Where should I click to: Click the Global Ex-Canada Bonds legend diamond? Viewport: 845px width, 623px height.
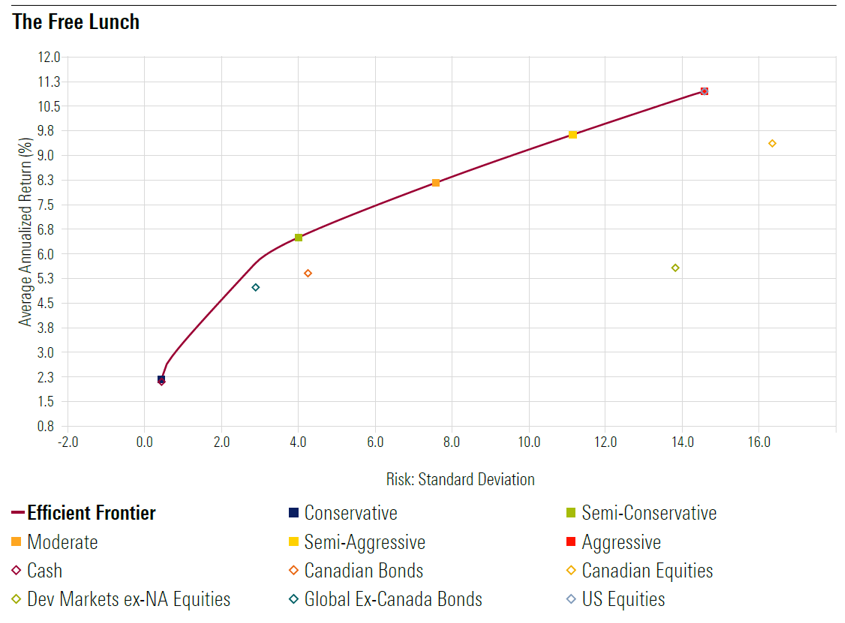pos(293,600)
